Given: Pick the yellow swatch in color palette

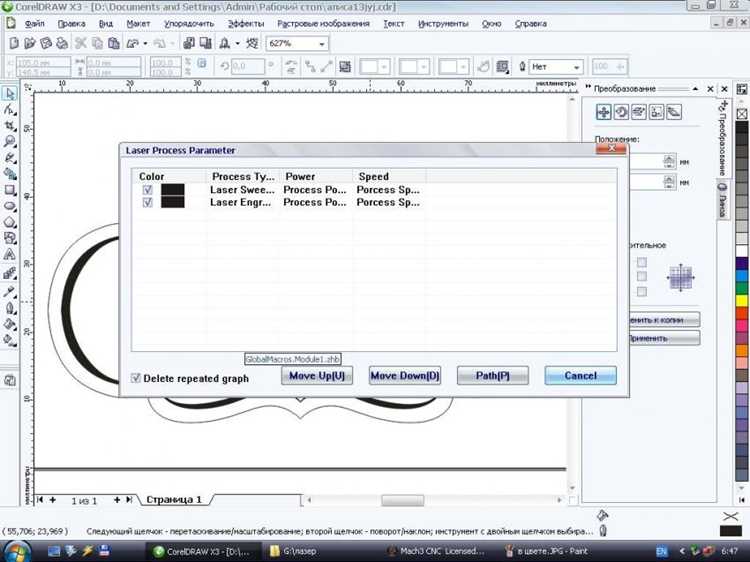Looking at the screenshot, I should click(741, 301).
